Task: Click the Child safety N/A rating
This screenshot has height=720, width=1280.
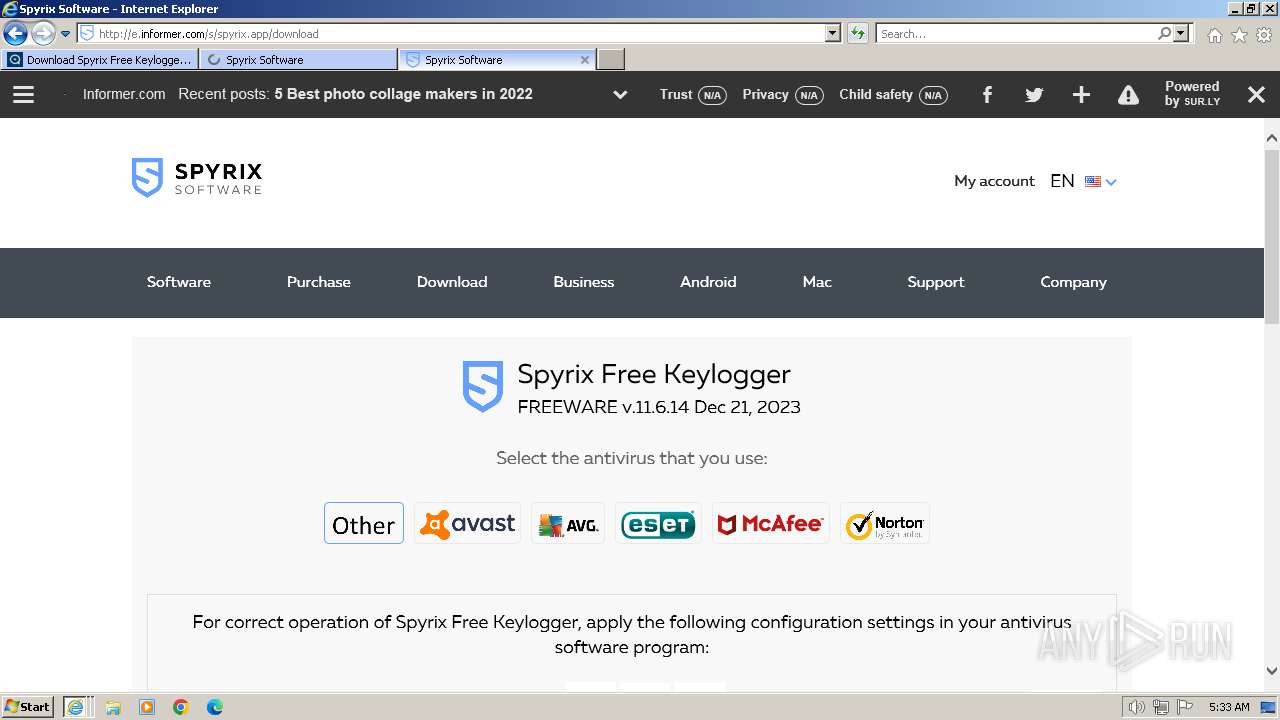Action: coord(893,95)
